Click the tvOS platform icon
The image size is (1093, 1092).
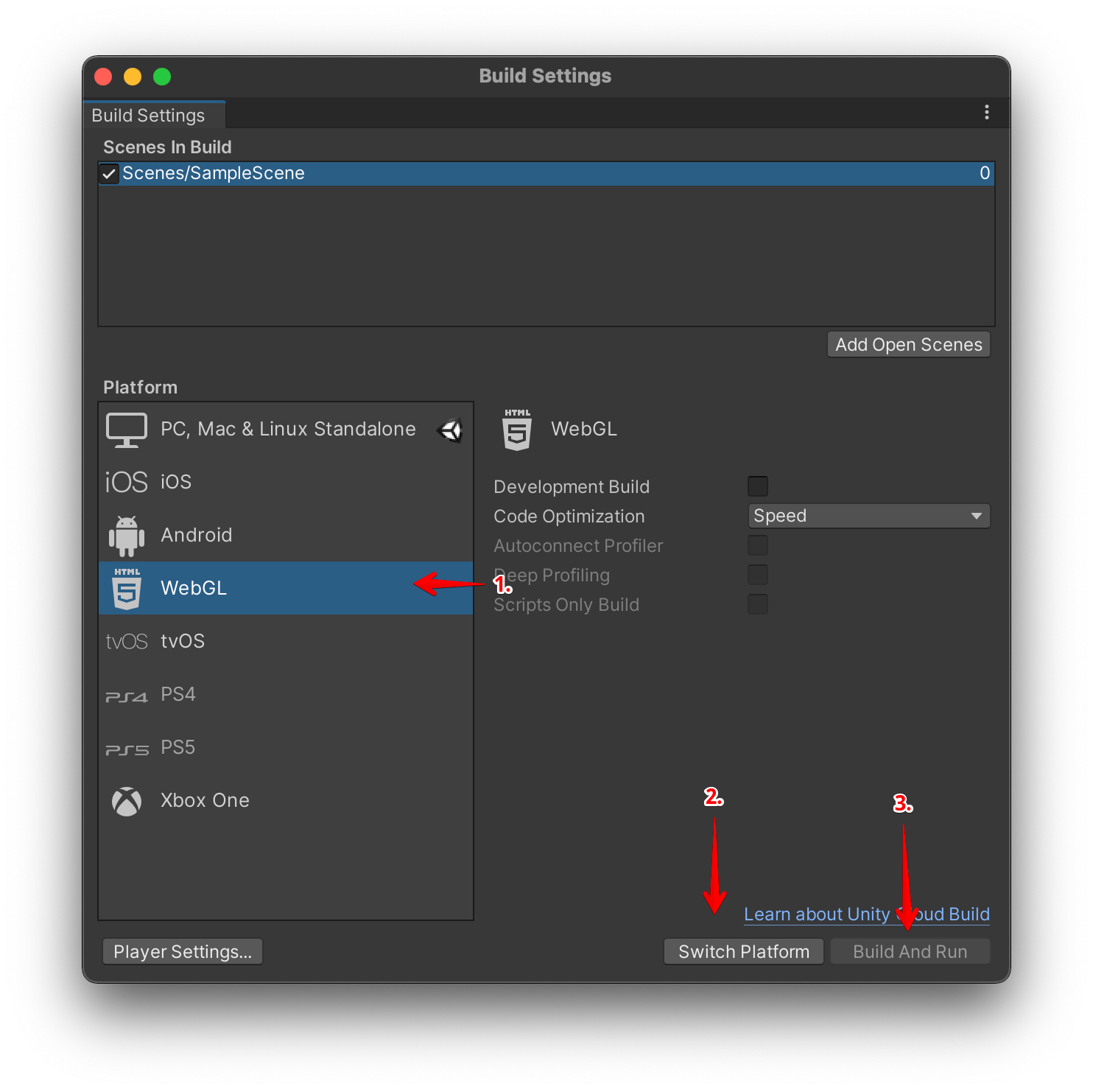click(127, 642)
